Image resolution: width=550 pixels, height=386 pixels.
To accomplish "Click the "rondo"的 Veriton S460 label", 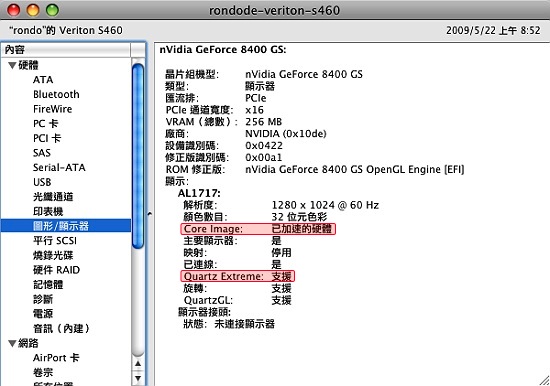I will [66, 31].
